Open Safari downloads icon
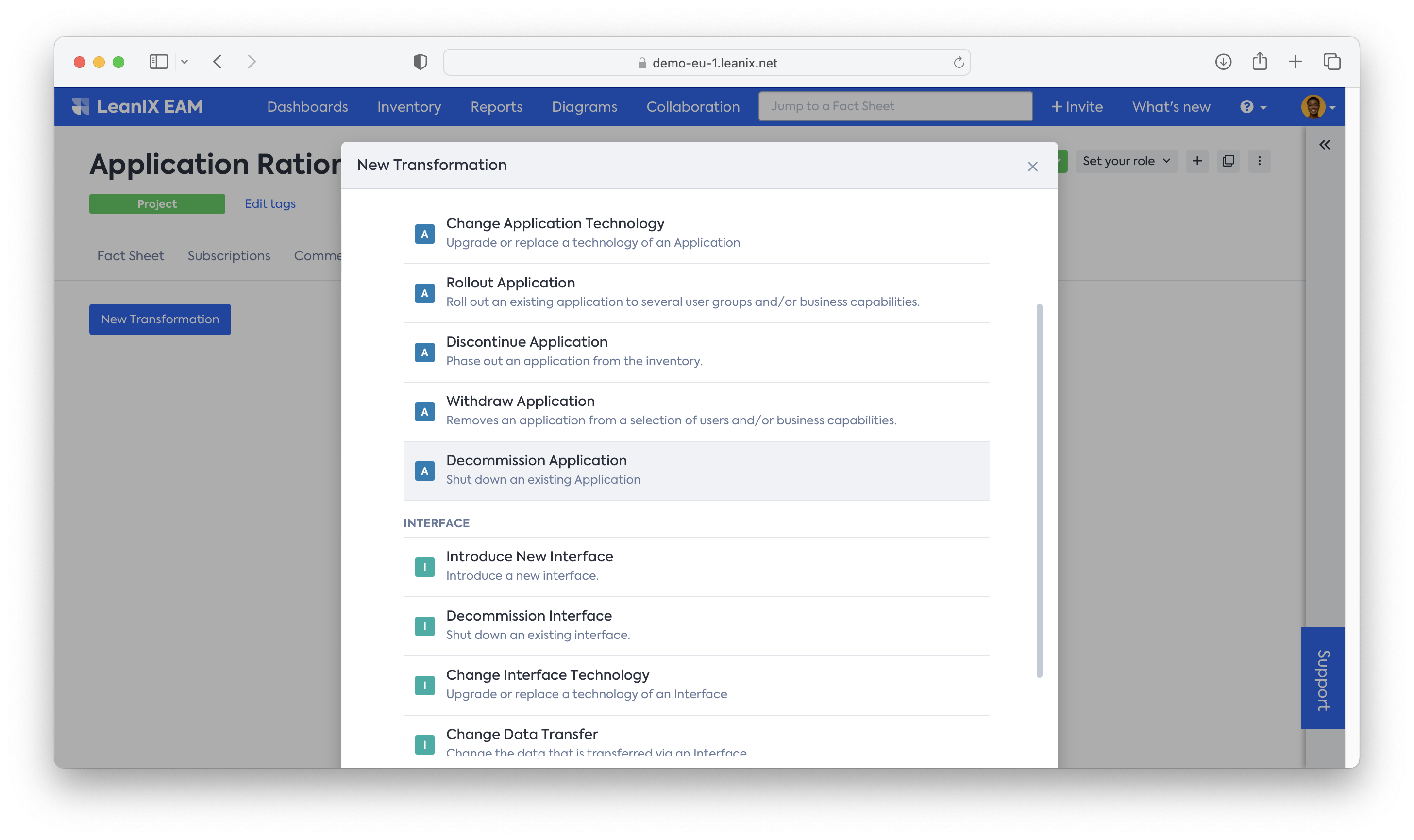The width and height of the screenshot is (1414, 840). click(1223, 62)
